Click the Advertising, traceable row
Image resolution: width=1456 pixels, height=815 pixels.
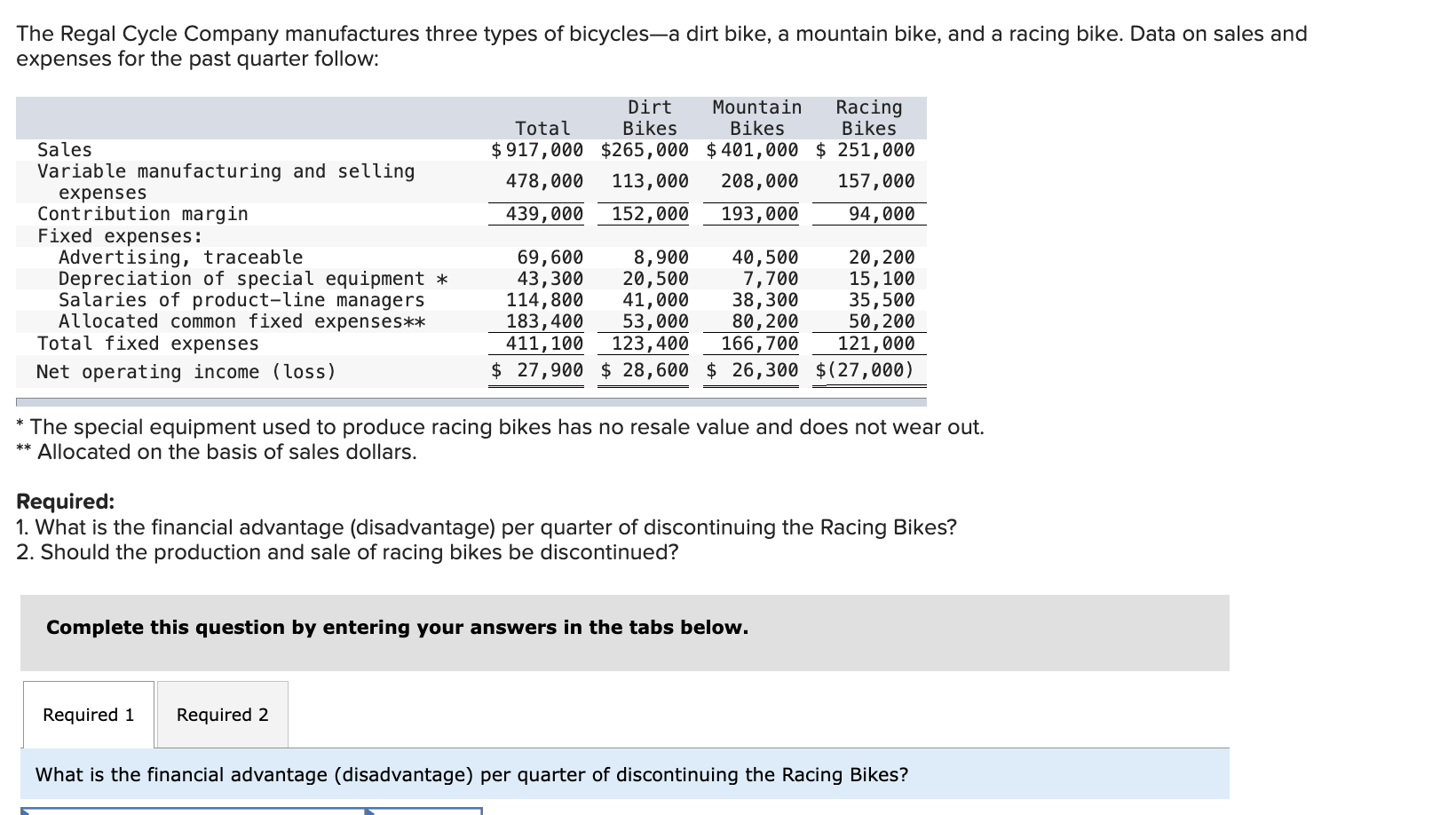[180, 257]
